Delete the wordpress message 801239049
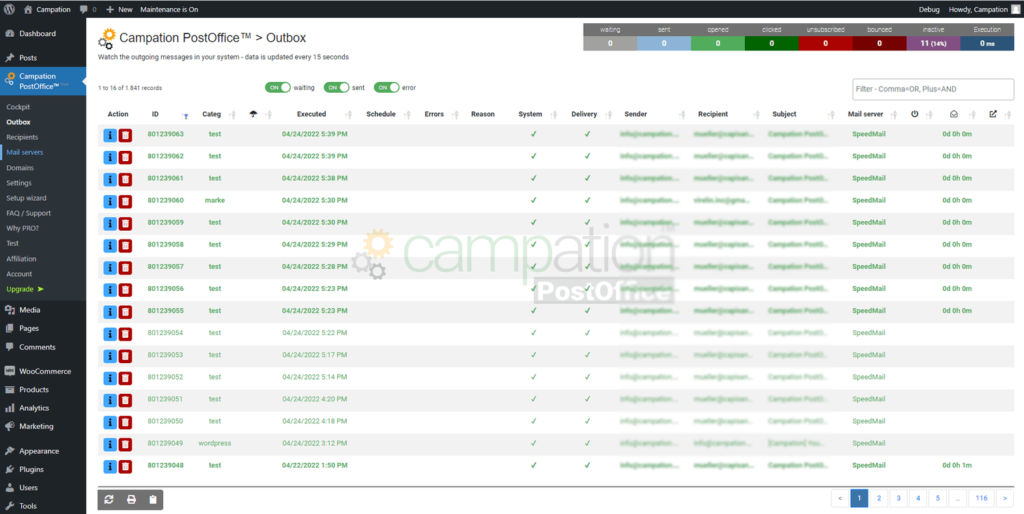1024x514 pixels. (125, 444)
